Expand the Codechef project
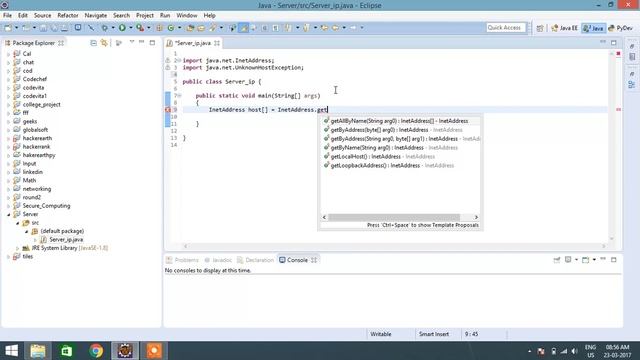 (9, 79)
